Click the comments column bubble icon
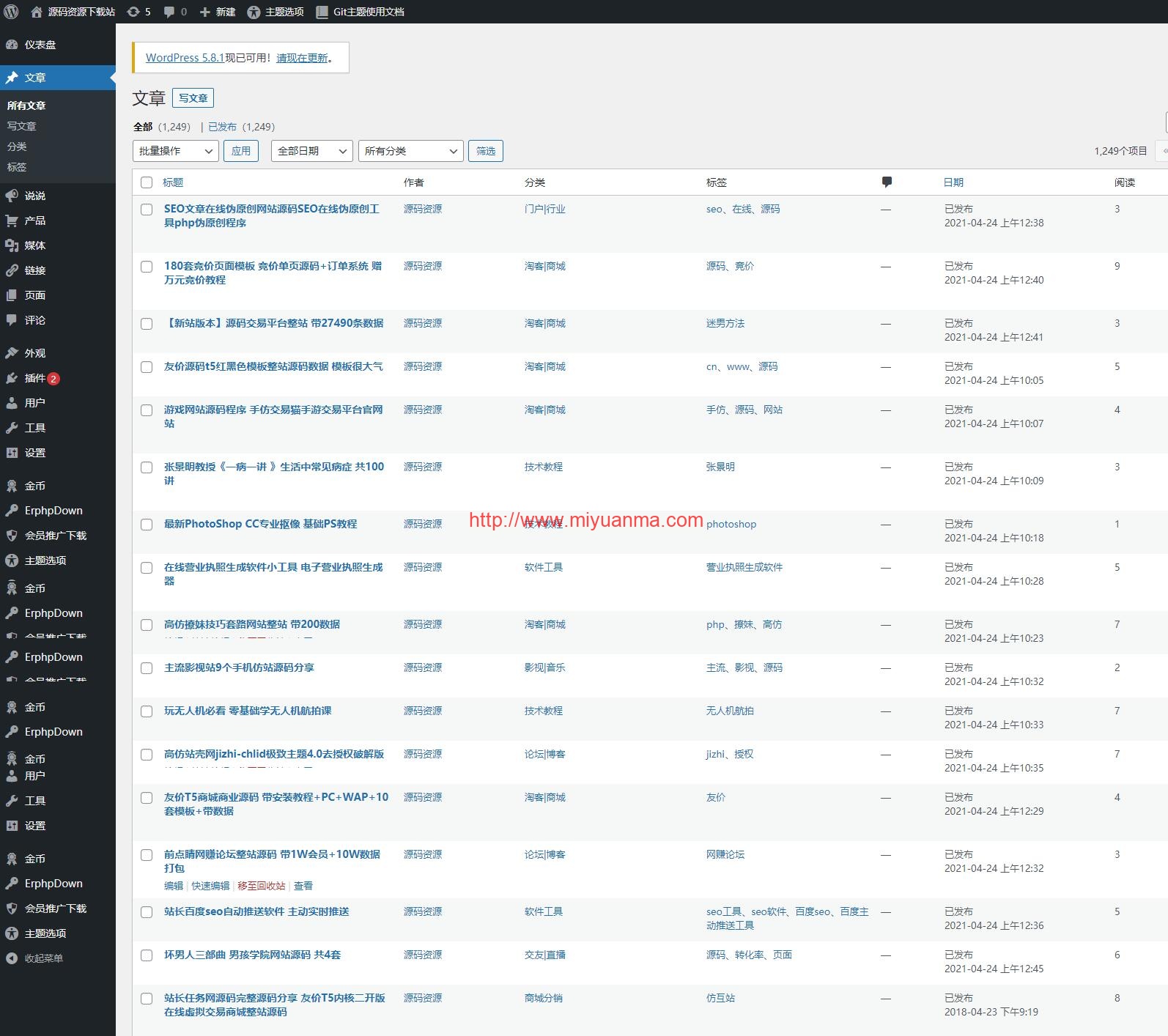Screen dimensions: 1168x1036 coord(887,182)
